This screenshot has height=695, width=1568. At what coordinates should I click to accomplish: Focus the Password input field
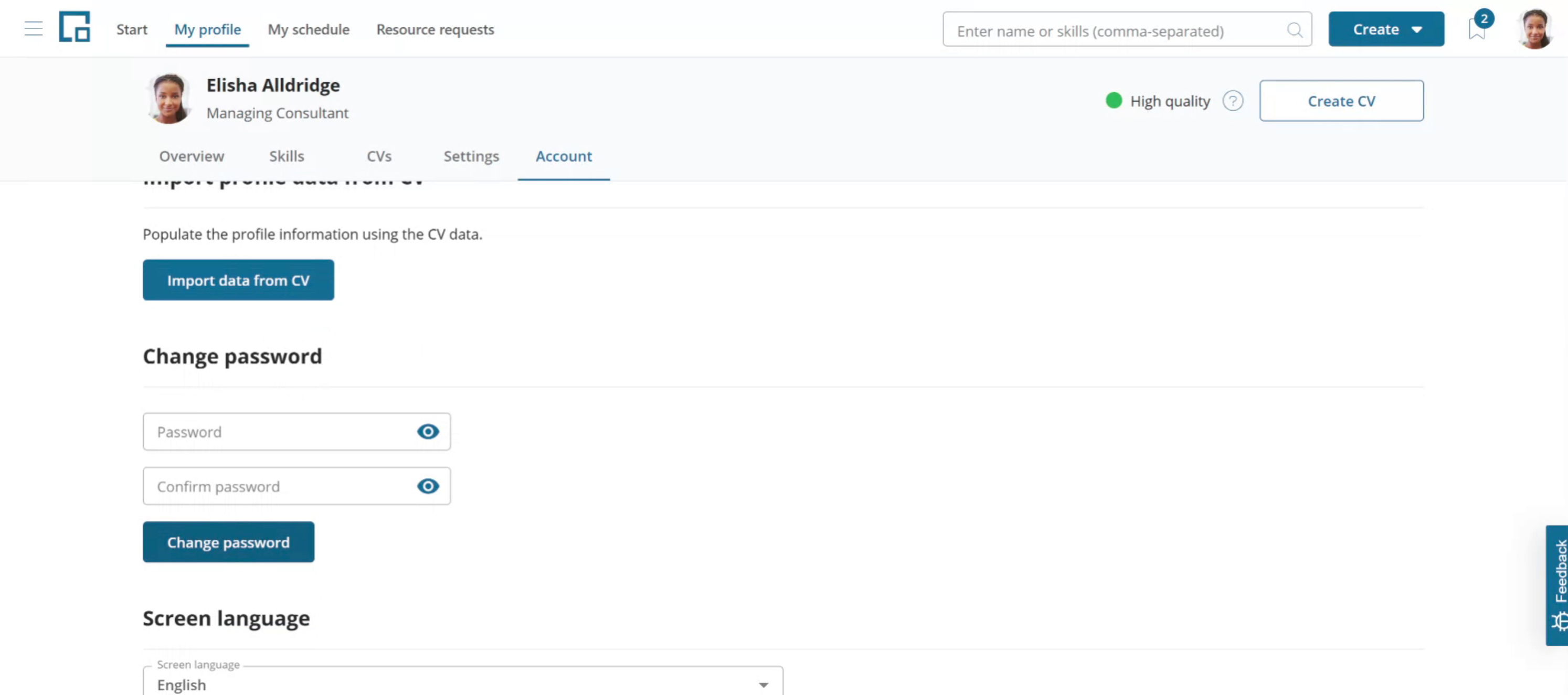tap(296, 432)
